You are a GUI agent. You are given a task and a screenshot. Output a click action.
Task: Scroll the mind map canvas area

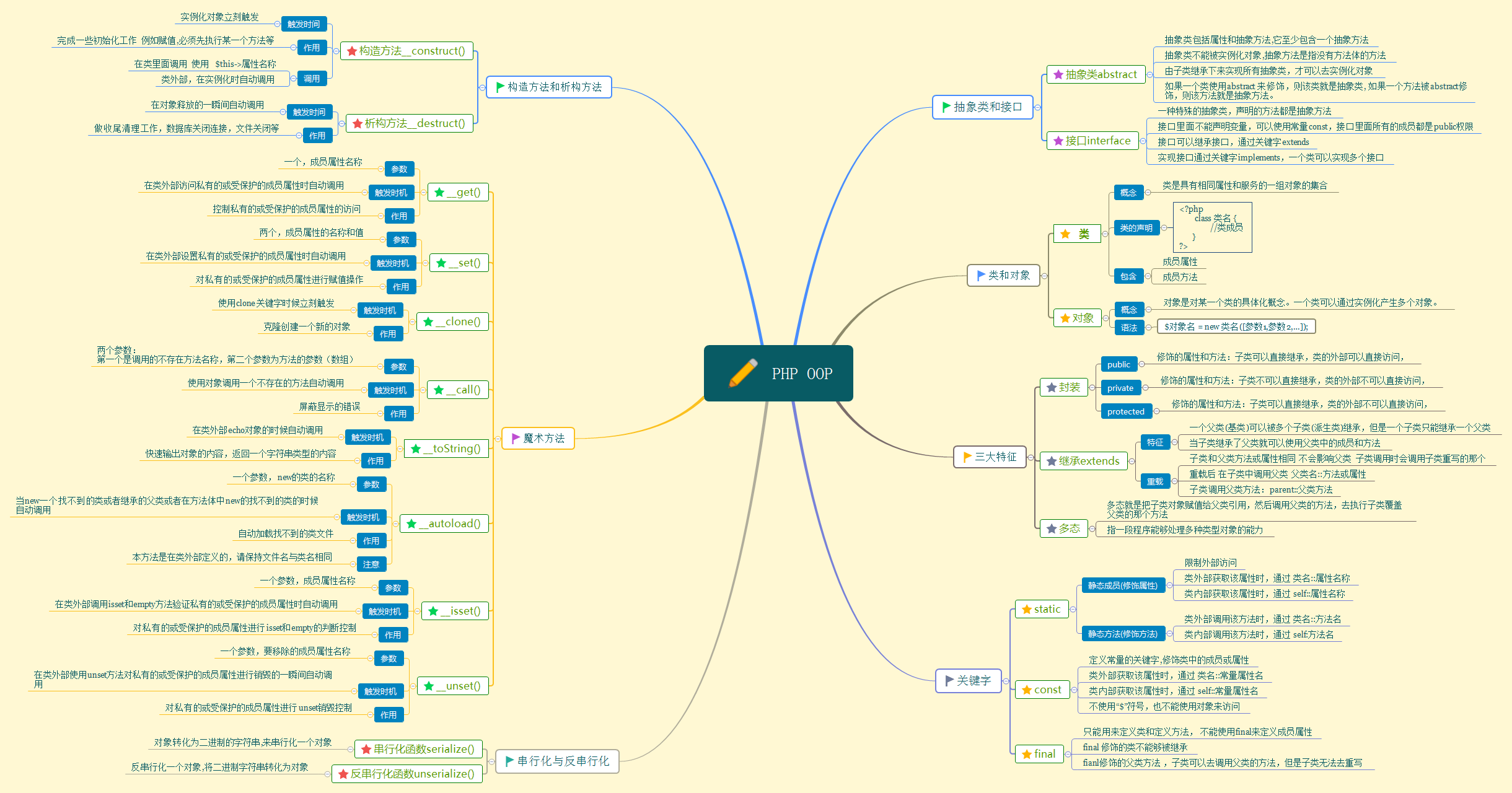pyautogui.click(x=756, y=396)
